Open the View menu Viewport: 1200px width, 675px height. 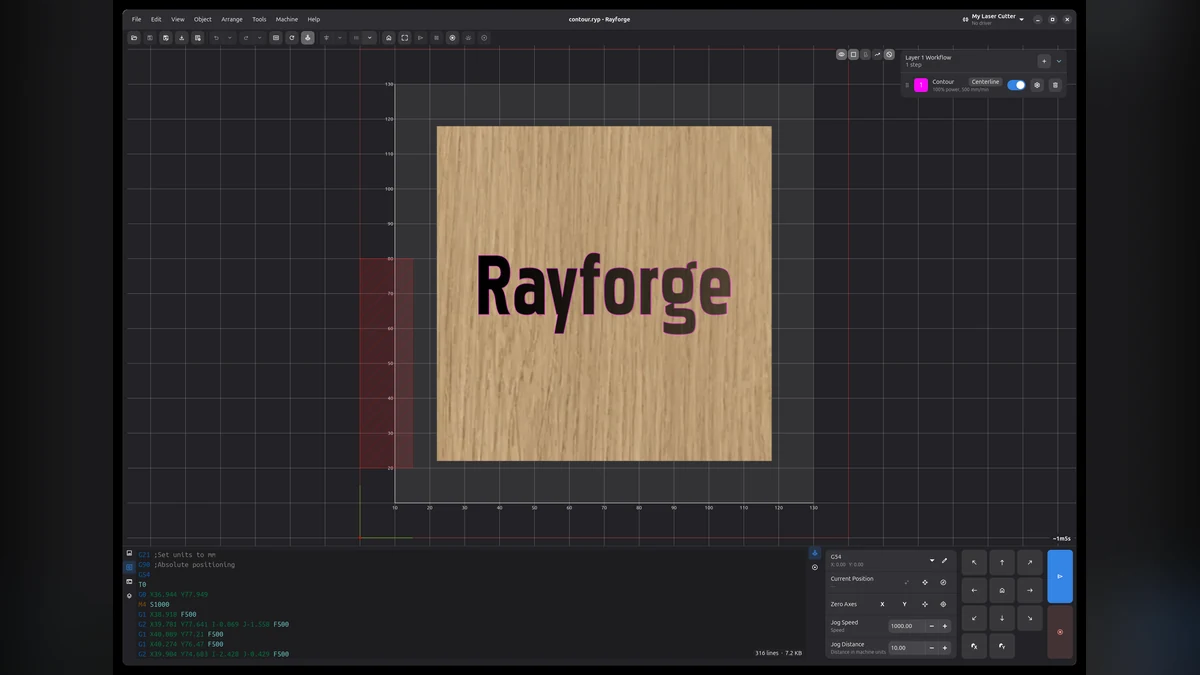[178, 19]
